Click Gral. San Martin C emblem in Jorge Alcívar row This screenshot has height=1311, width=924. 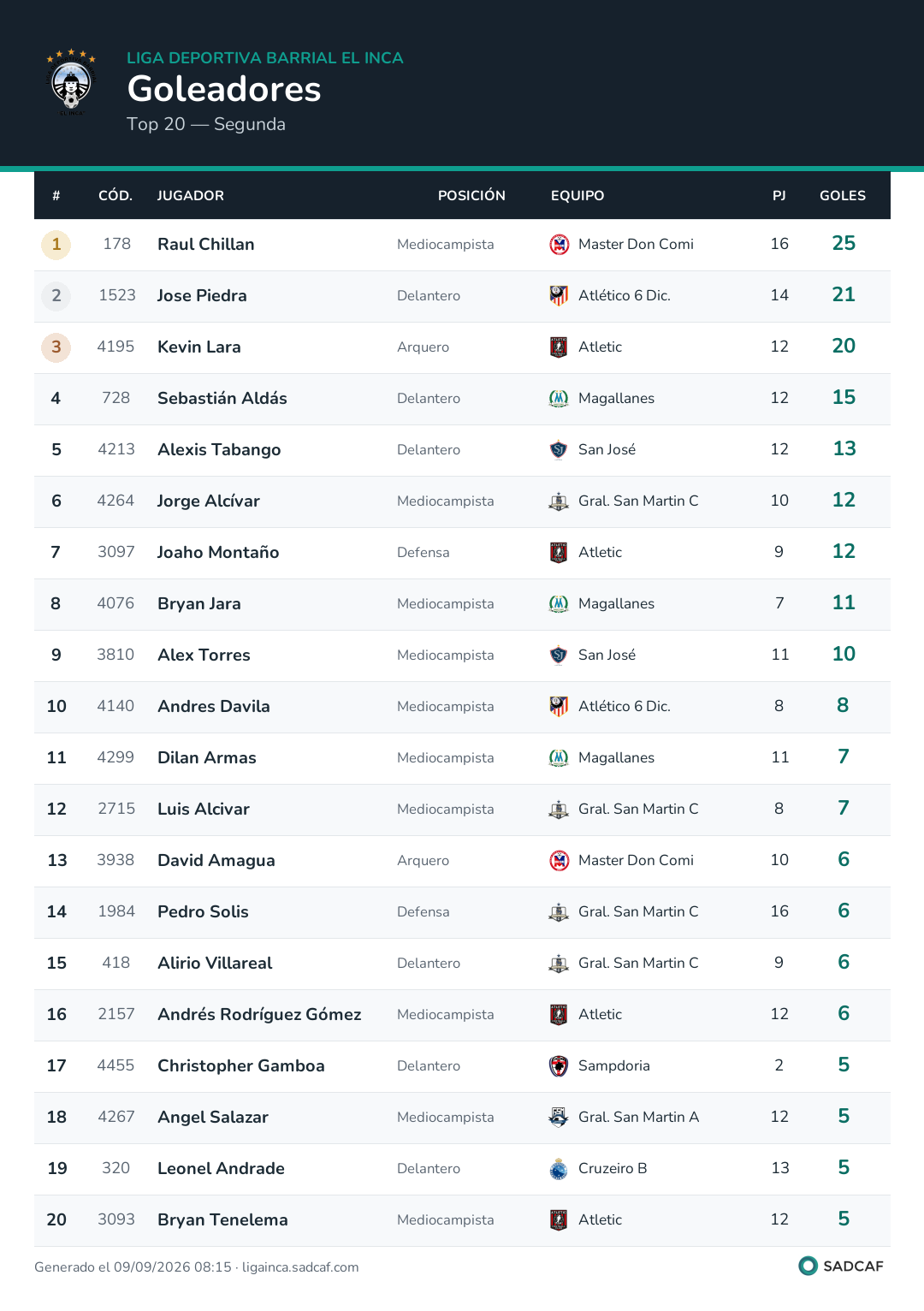559,501
